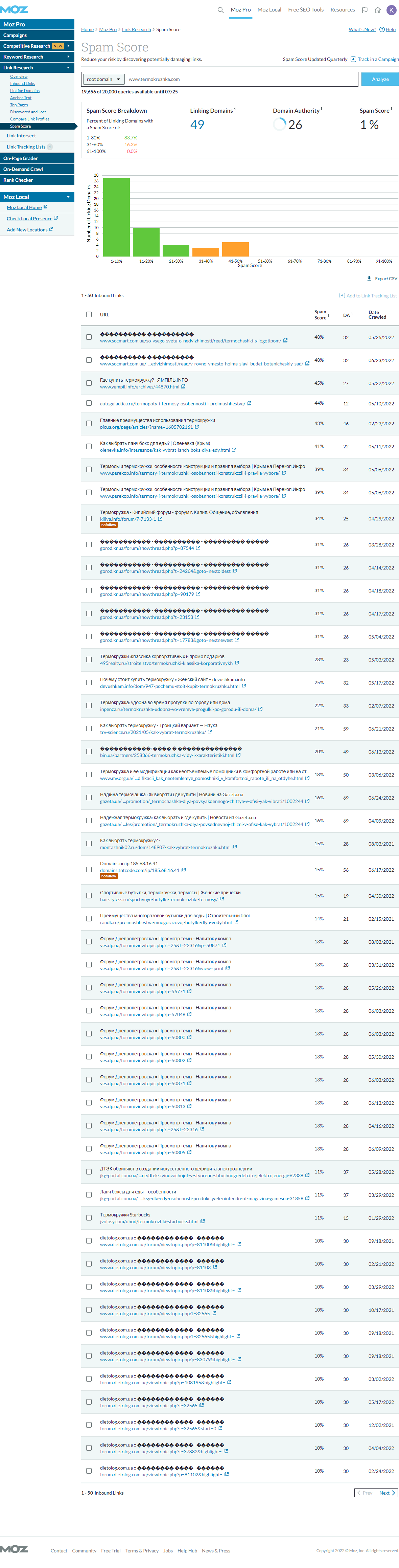Open the Link Intersect sidebar link
The height and width of the screenshot is (1568, 399).
(21, 136)
